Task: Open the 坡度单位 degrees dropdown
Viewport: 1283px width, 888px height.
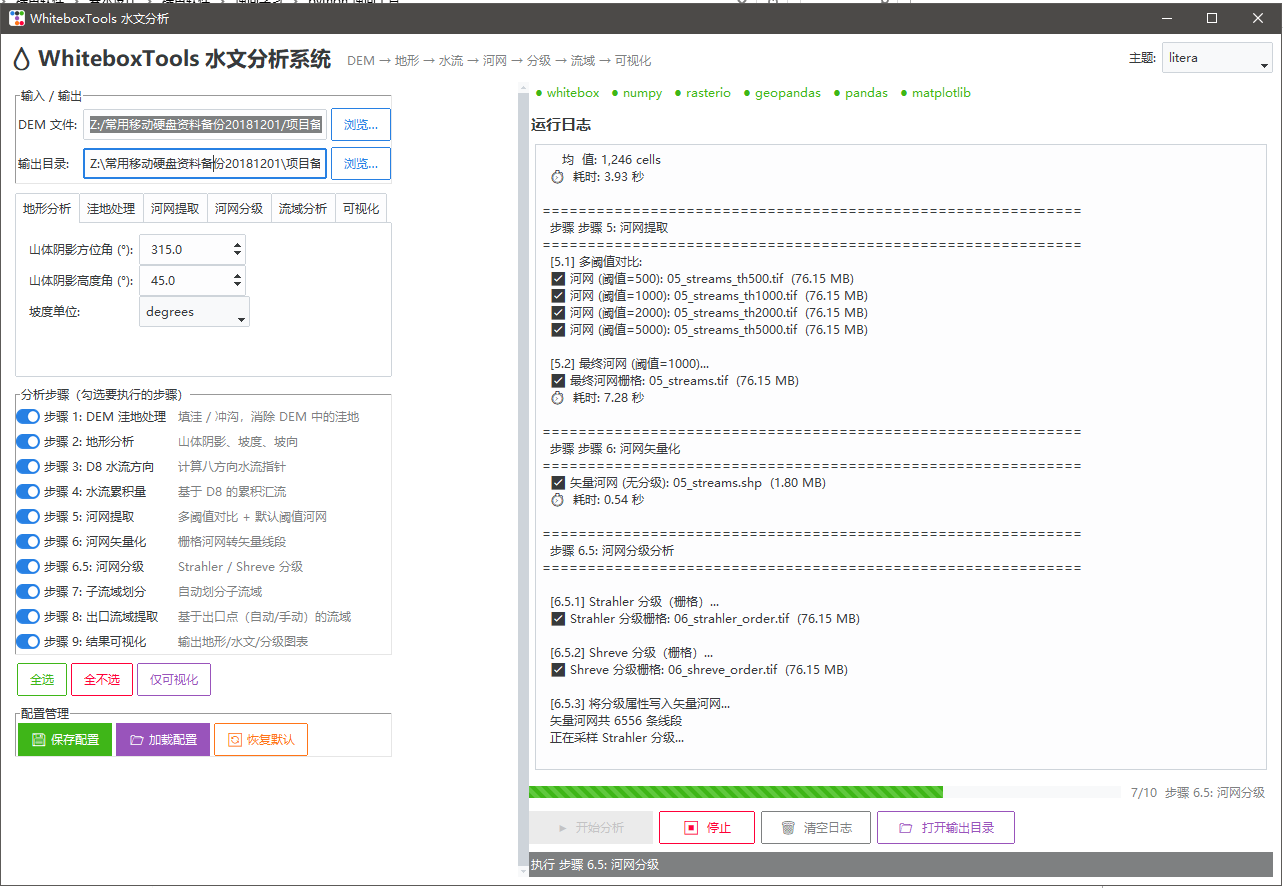Action: [x=194, y=312]
